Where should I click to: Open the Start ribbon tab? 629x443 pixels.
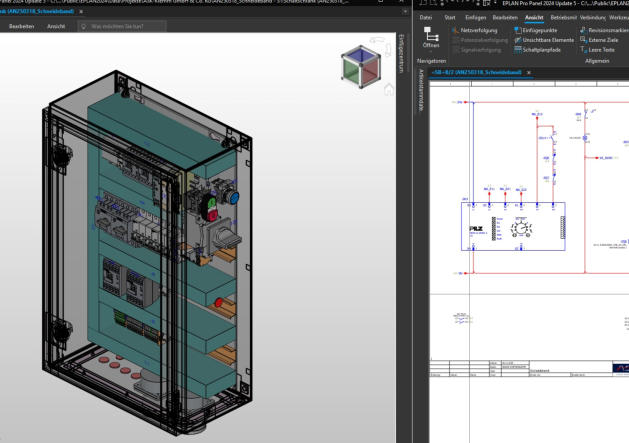[x=449, y=17]
